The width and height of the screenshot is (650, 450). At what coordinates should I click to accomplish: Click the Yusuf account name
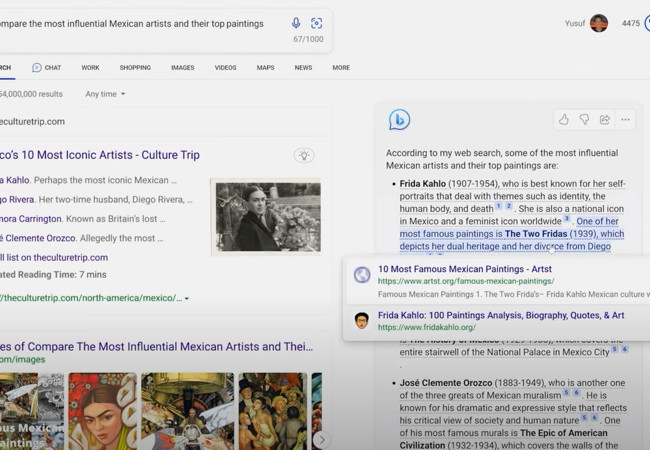(x=575, y=24)
